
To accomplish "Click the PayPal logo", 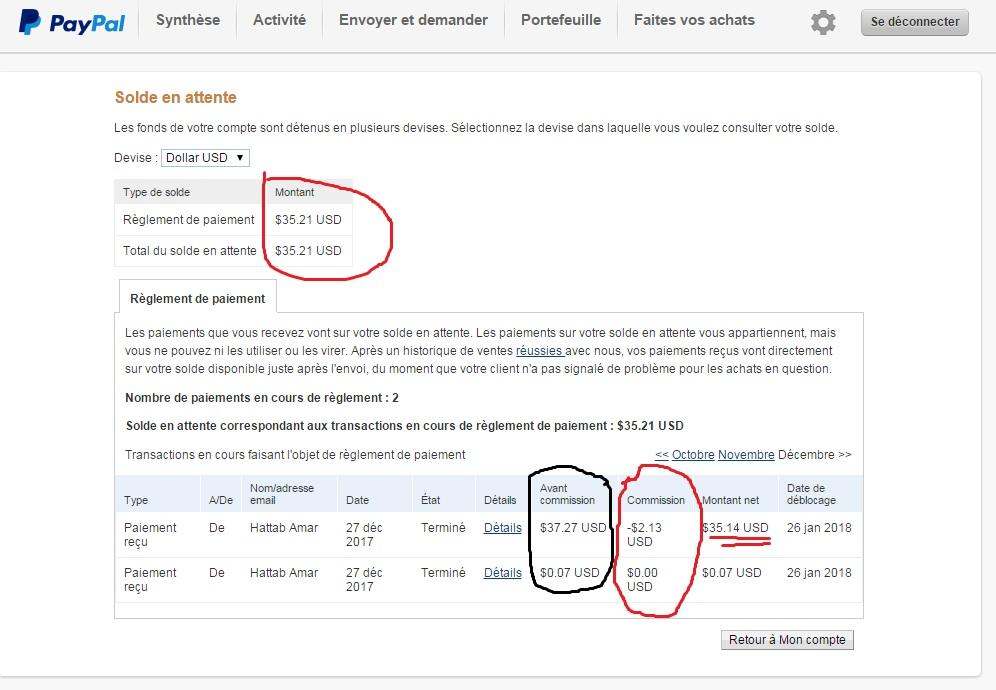I will (72, 22).
